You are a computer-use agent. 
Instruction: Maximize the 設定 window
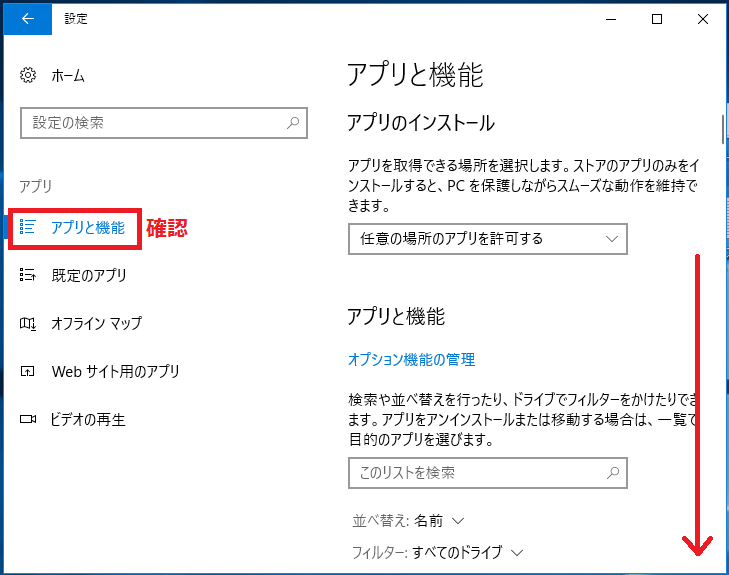(656, 19)
